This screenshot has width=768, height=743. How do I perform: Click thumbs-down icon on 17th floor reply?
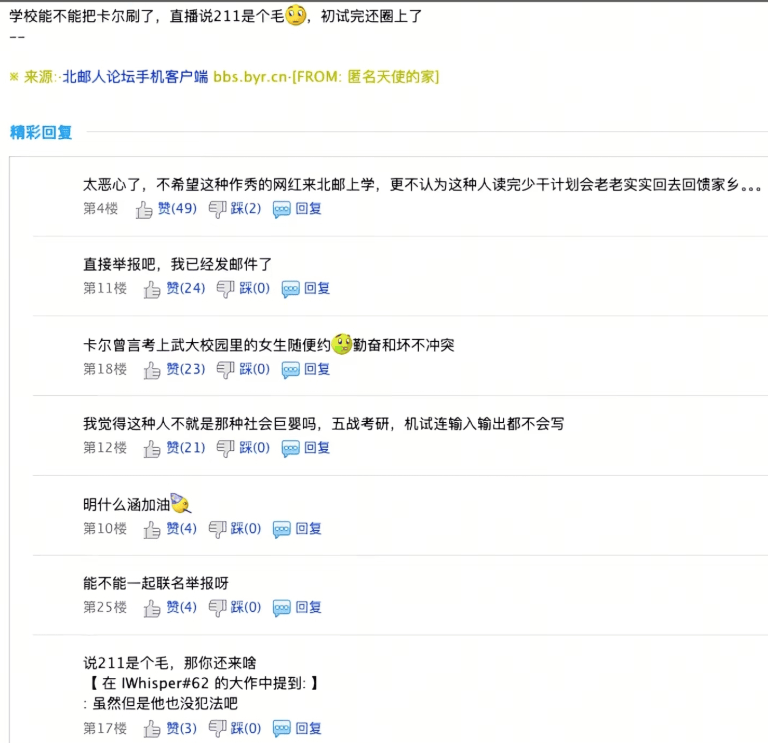pyautogui.click(x=217, y=729)
